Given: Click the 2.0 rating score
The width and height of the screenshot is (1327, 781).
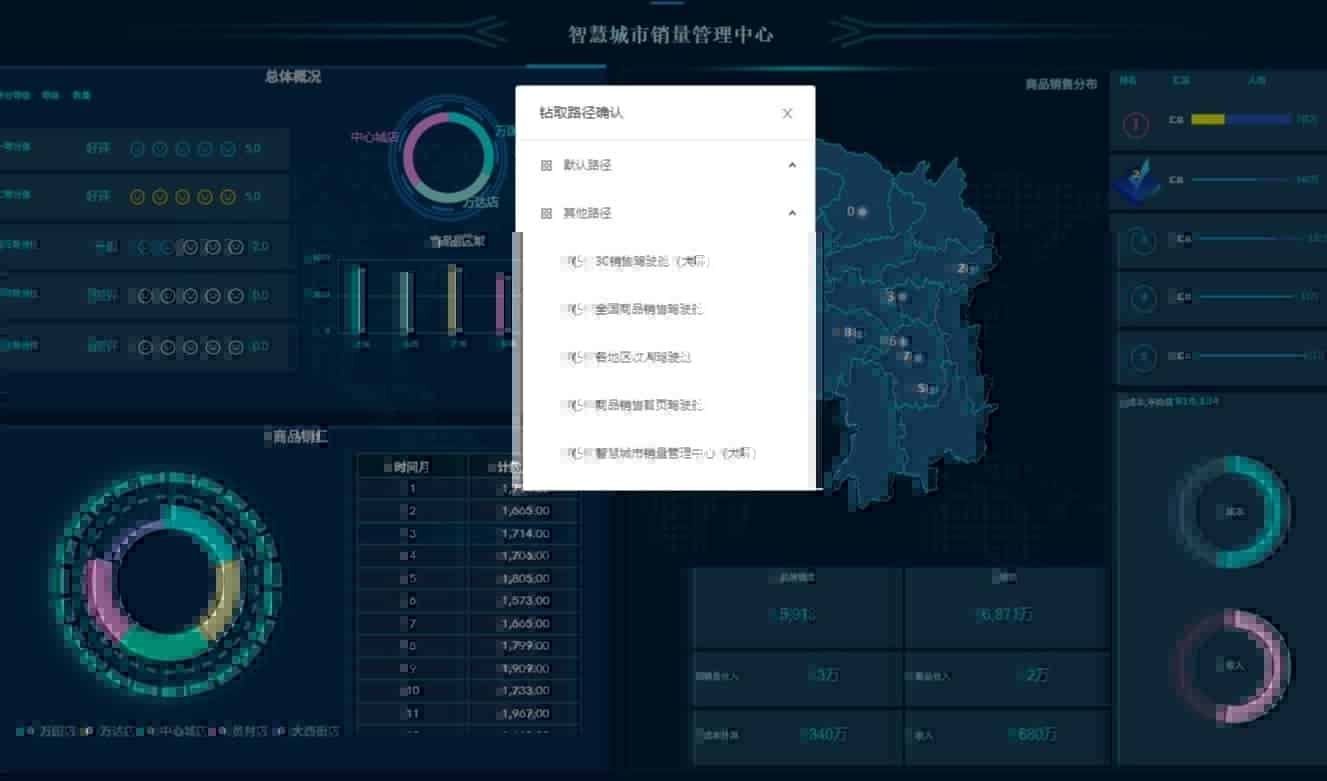Looking at the screenshot, I should pos(260,246).
